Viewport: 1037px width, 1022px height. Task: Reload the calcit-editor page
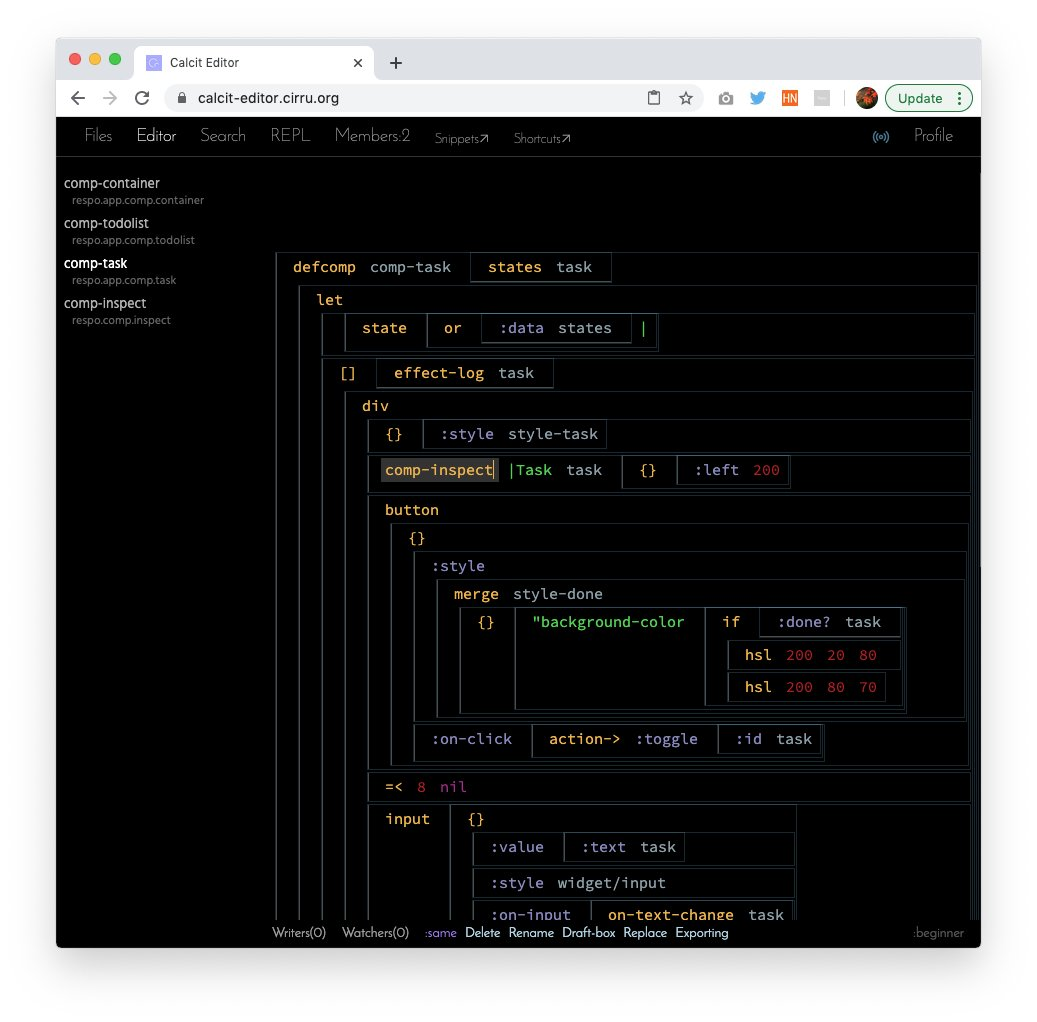point(142,98)
